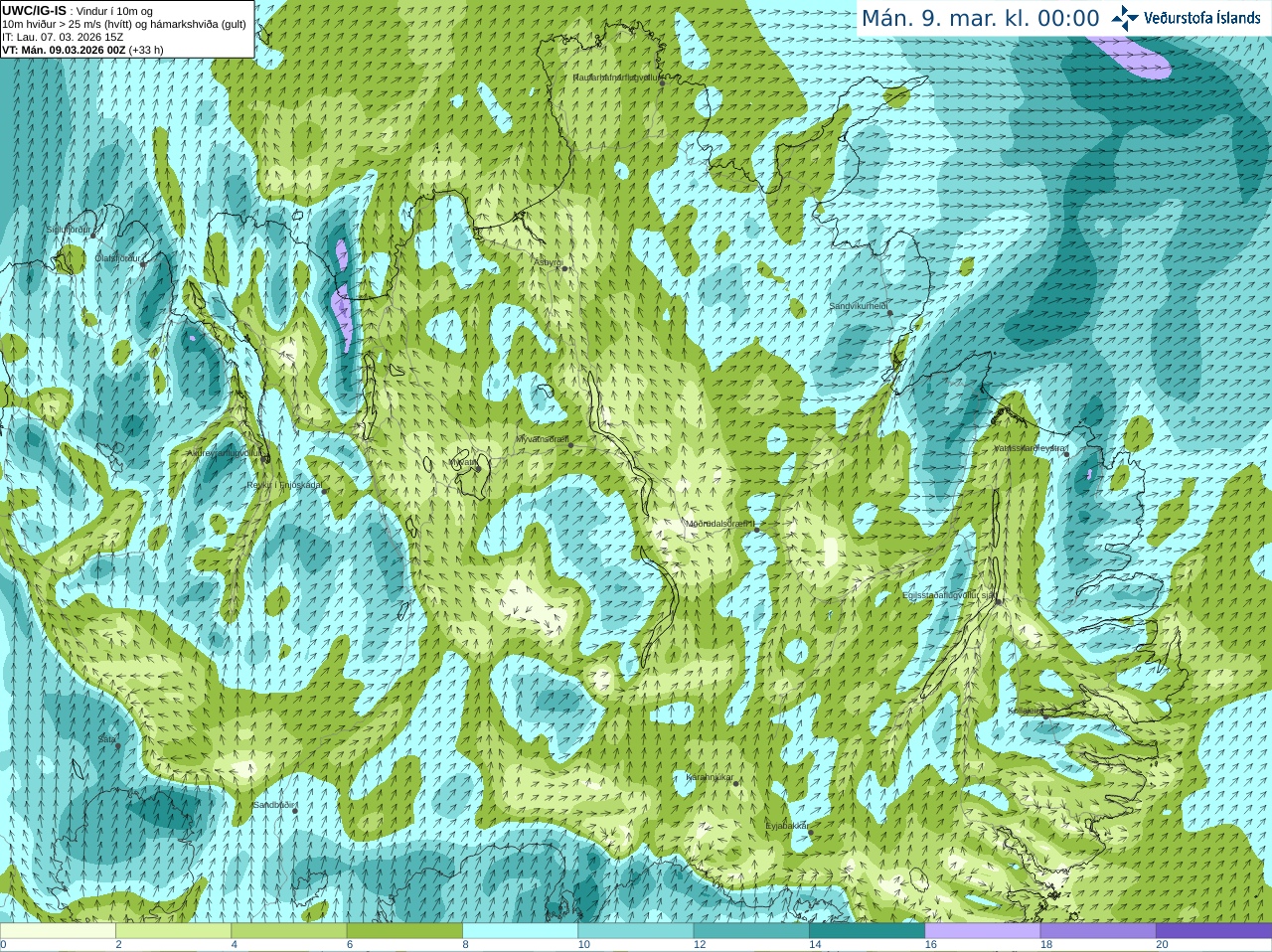Click the 12–14 m/s teal legend swatch

(751, 931)
